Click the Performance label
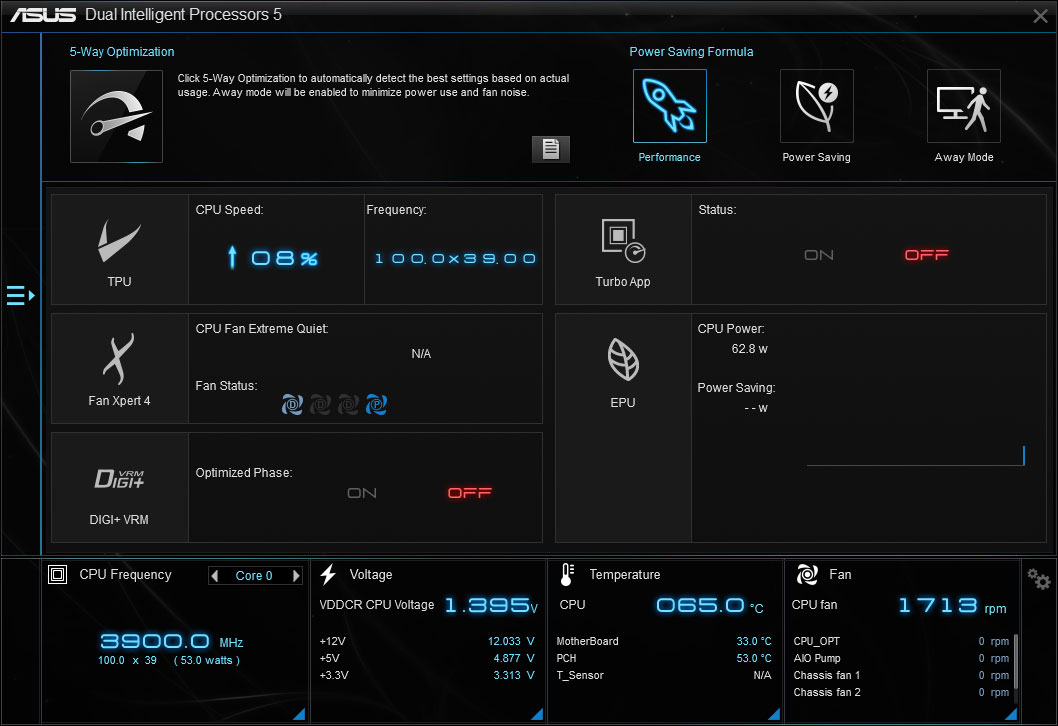 tap(669, 157)
